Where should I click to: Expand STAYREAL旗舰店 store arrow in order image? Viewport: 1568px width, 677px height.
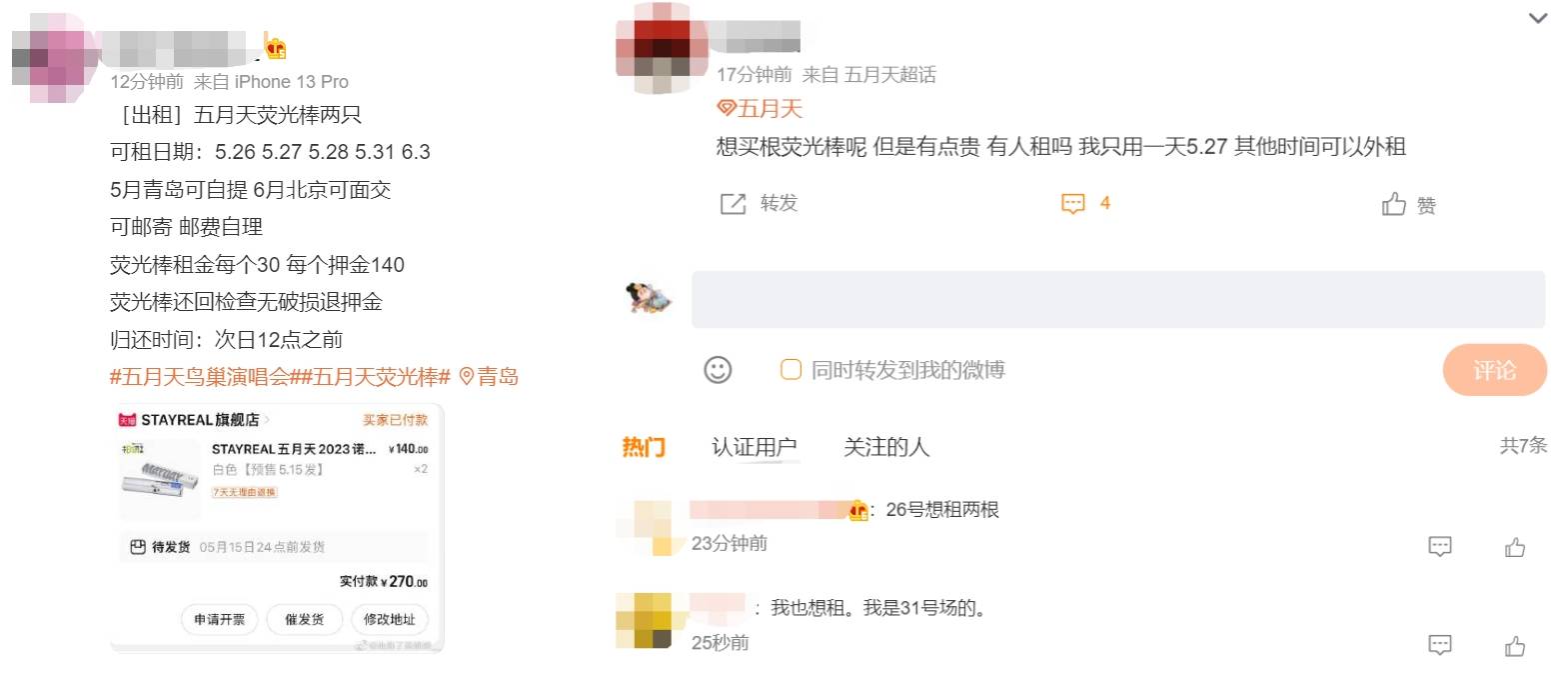(x=267, y=420)
